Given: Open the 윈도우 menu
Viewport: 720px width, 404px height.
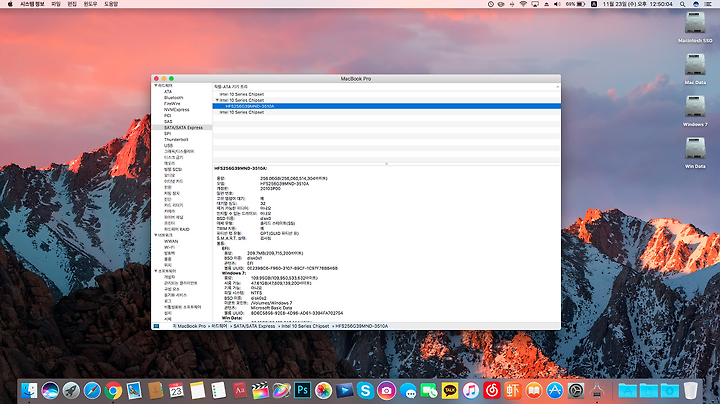Looking at the screenshot, I should (90, 4).
